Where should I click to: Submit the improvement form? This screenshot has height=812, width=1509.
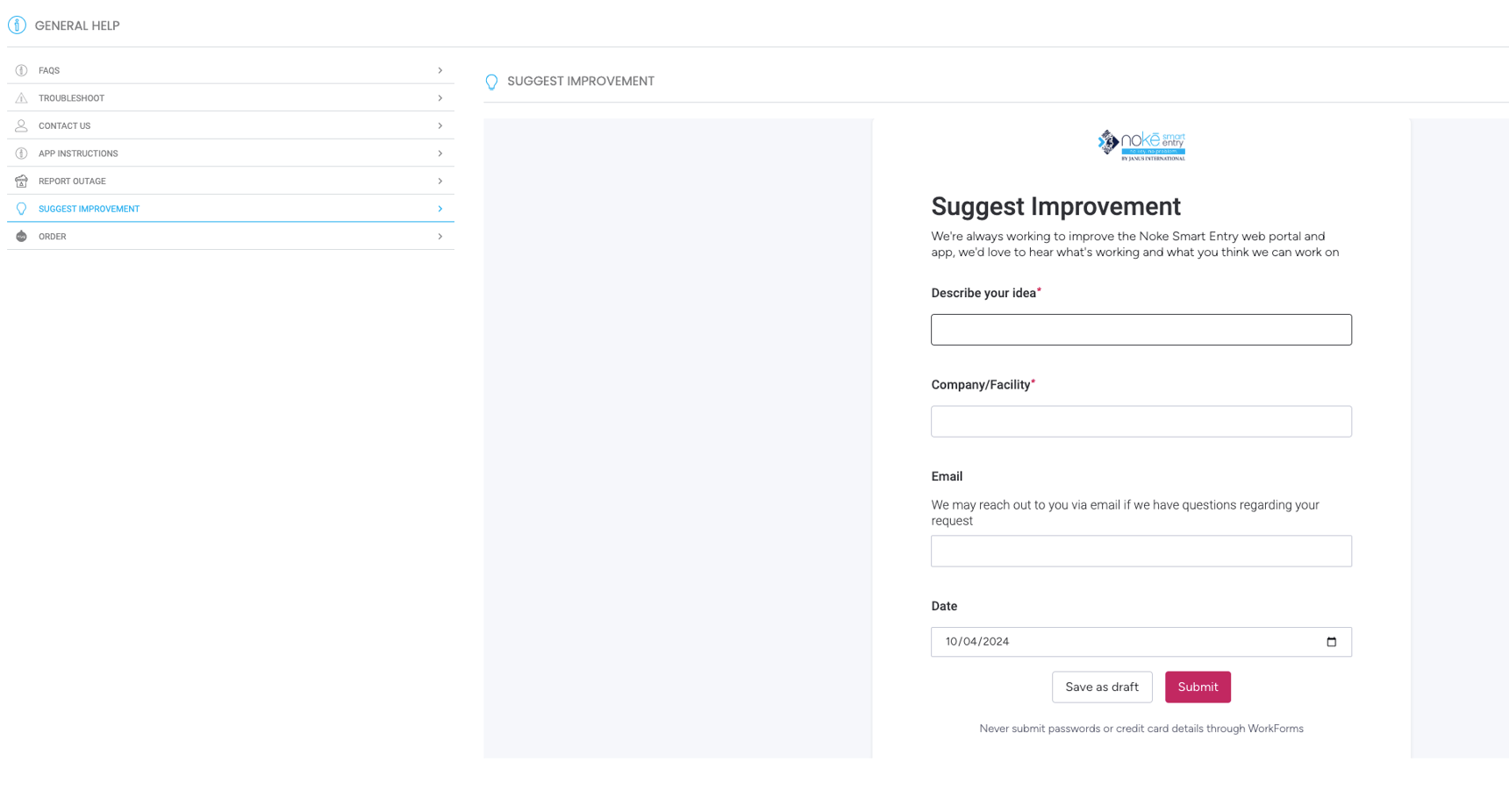(x=1198, y=687)
